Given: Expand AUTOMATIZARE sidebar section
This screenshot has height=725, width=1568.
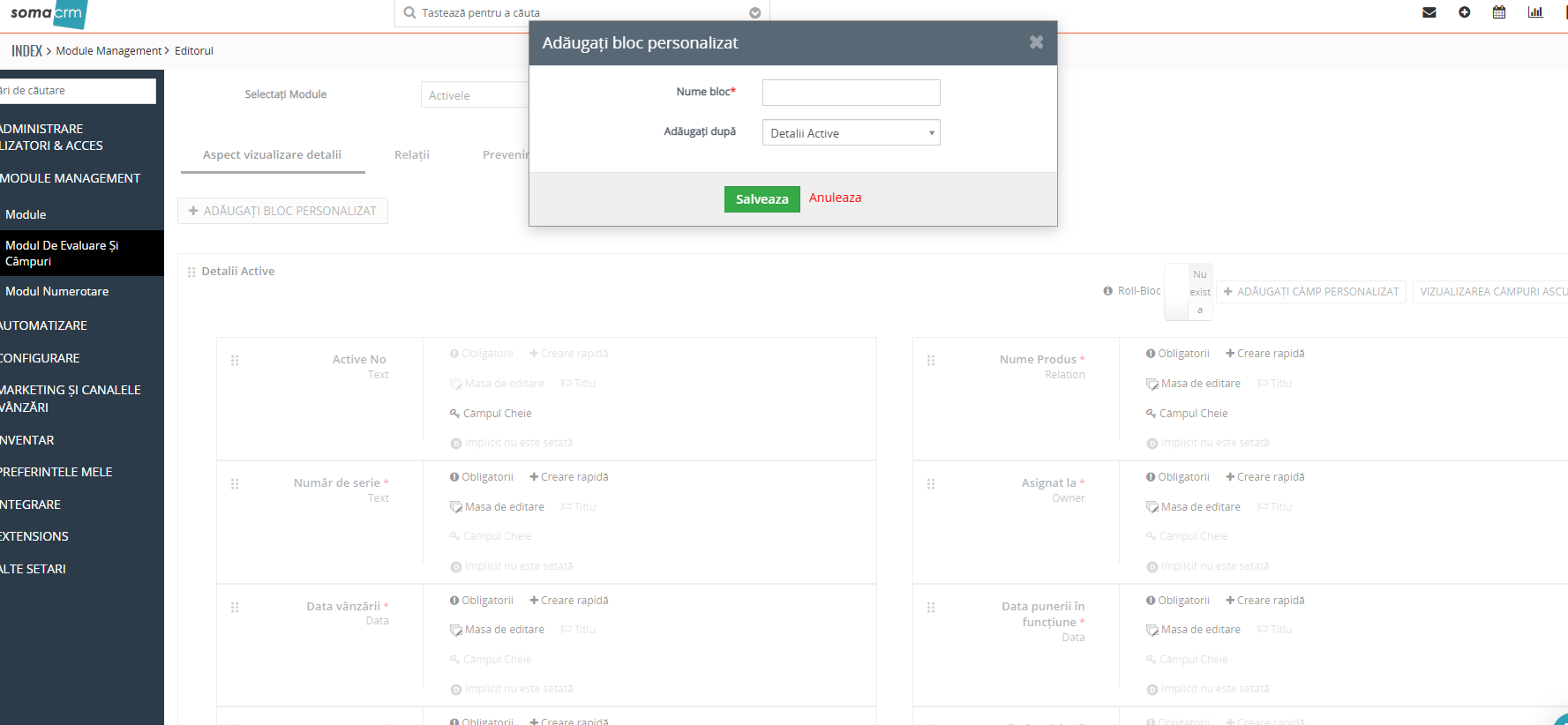Looking at the screenshot, I should 43,325.
